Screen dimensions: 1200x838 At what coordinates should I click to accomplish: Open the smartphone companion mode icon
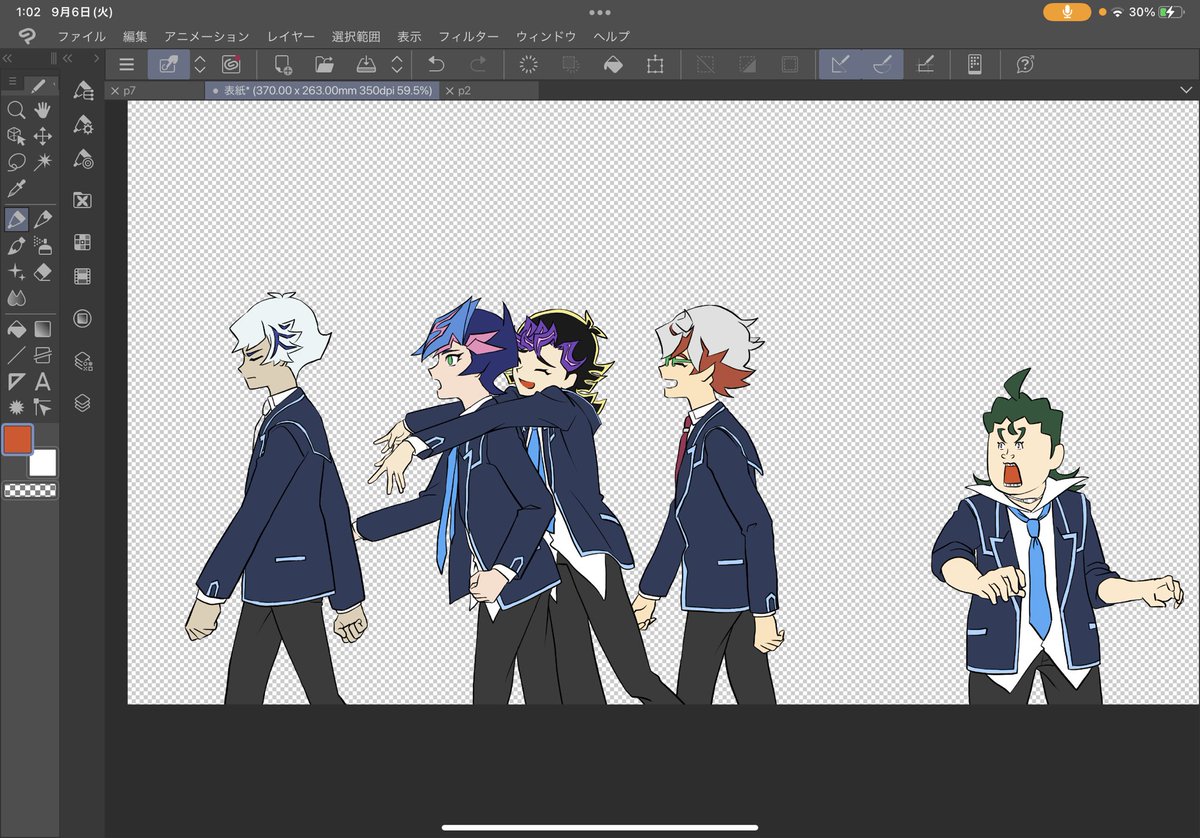point(975,65)
